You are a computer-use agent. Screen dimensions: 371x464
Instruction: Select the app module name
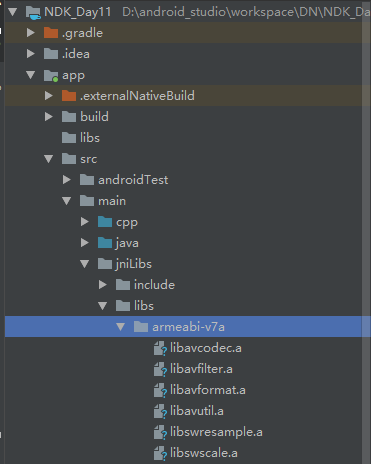tap(74, 76)
